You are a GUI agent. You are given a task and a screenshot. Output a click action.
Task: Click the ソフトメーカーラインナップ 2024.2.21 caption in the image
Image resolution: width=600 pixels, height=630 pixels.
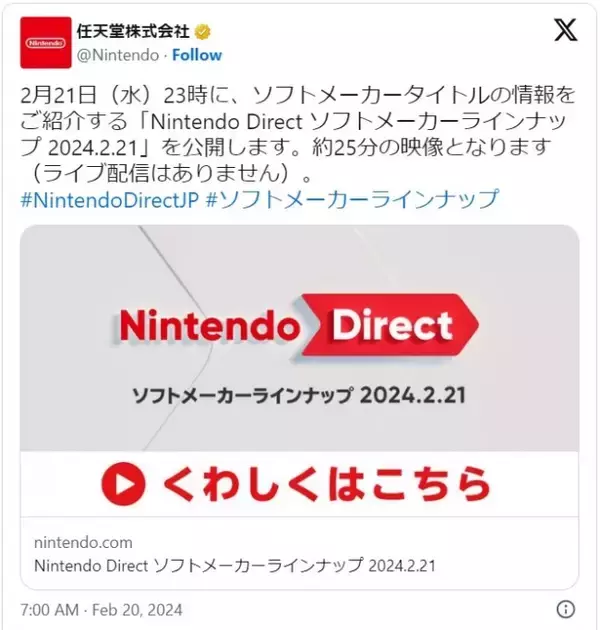pos(299,395)
